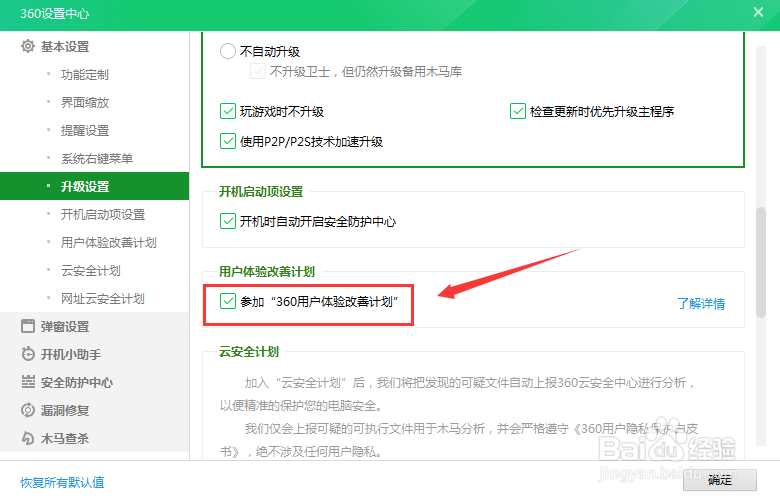The image size is (780, 500).
Task: Open 提醒设置 in sidebar
Action: pyautogui.click(x=85, y=130)
